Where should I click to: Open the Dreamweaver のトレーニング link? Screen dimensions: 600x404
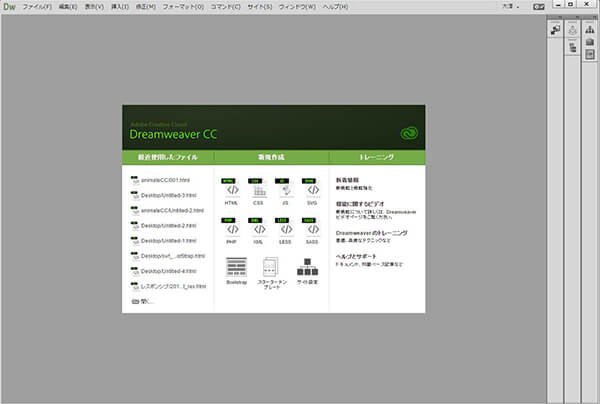pyautogui.click(x=372, y=233)
